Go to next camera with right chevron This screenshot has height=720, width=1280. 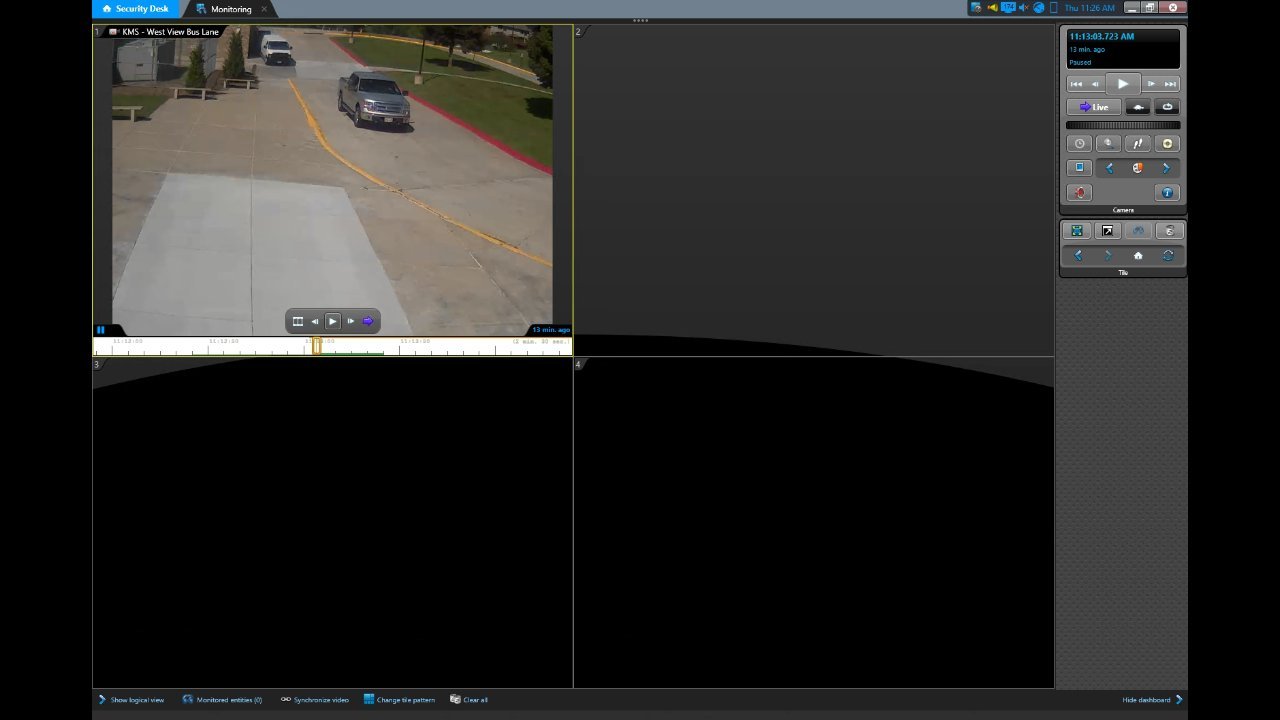(x=1166, y=168)
